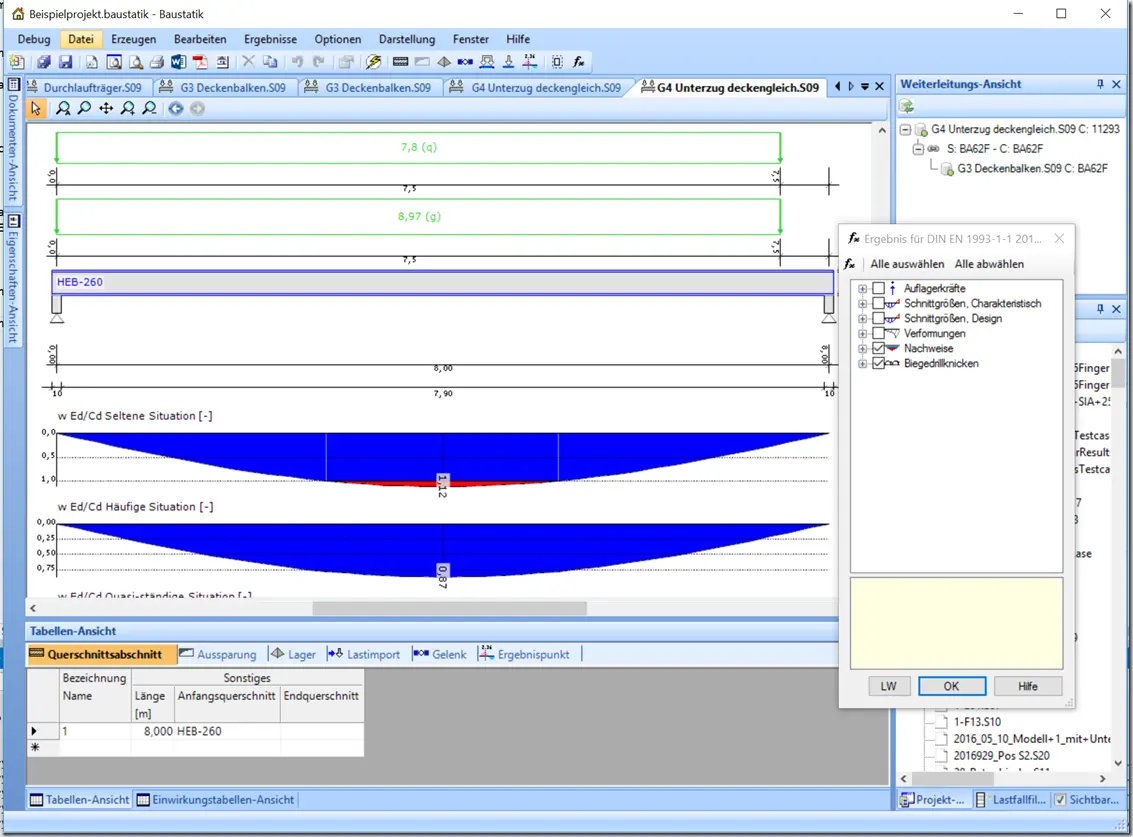Select the arrow pointer tool in view toolbar
The image size is (1133, 837).
[x=36, y=108]
